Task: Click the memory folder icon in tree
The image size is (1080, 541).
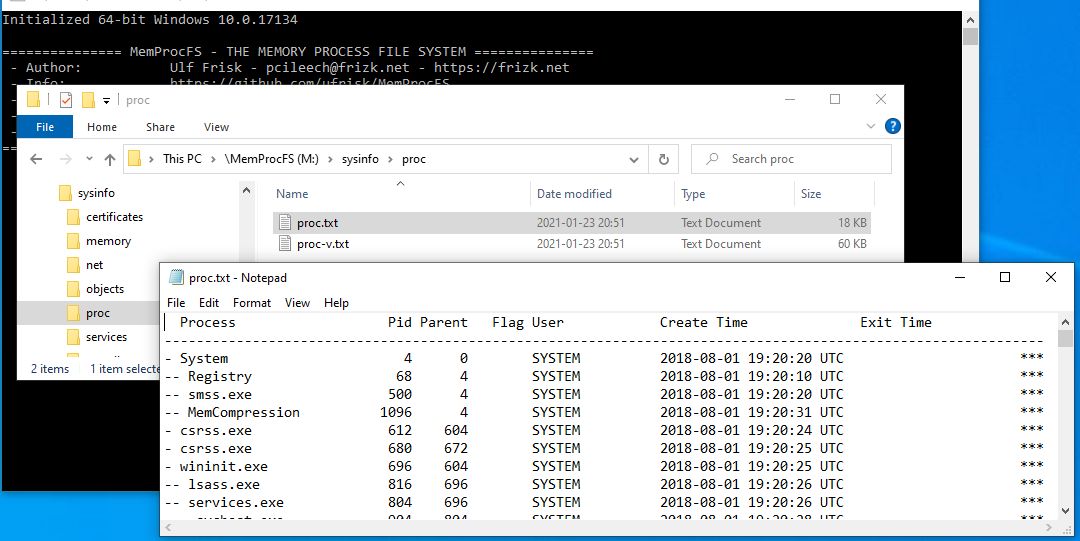Action: pyautogui.click(x=74, y=241)
